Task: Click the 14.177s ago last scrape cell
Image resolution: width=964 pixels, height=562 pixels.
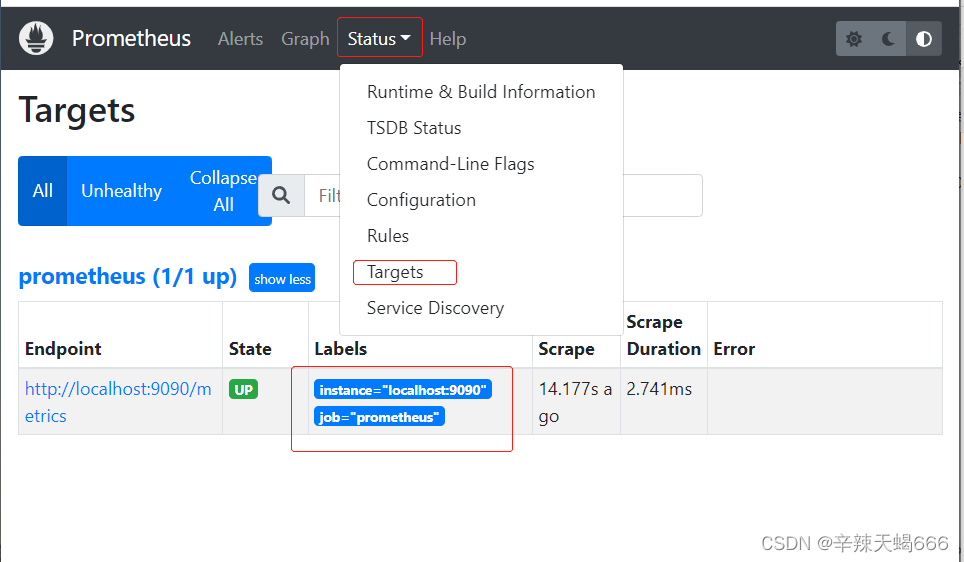Action: (575, 402)
